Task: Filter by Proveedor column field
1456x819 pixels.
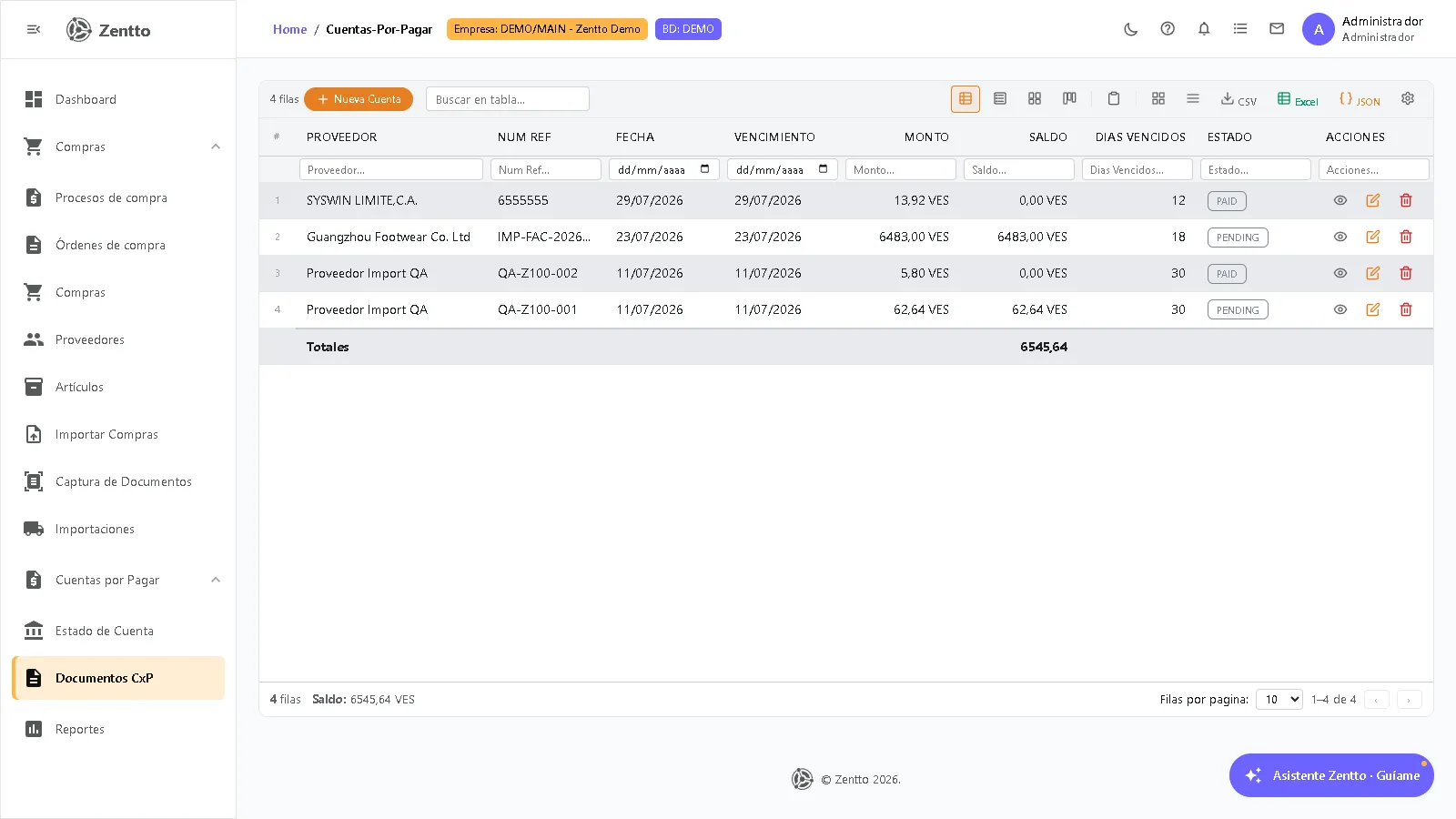Action: coord(391,169)
